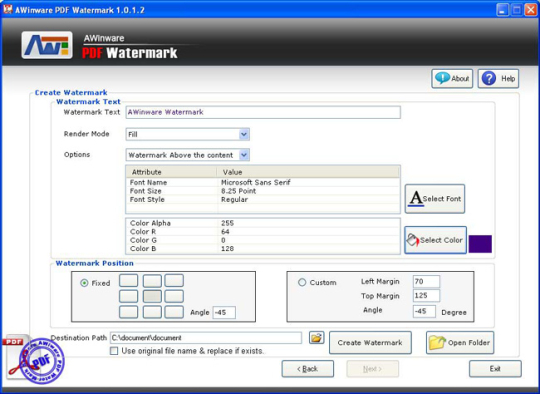Click the Fill render mode combo box
This screenshot has width=540, height=394.
coord(187,134)
